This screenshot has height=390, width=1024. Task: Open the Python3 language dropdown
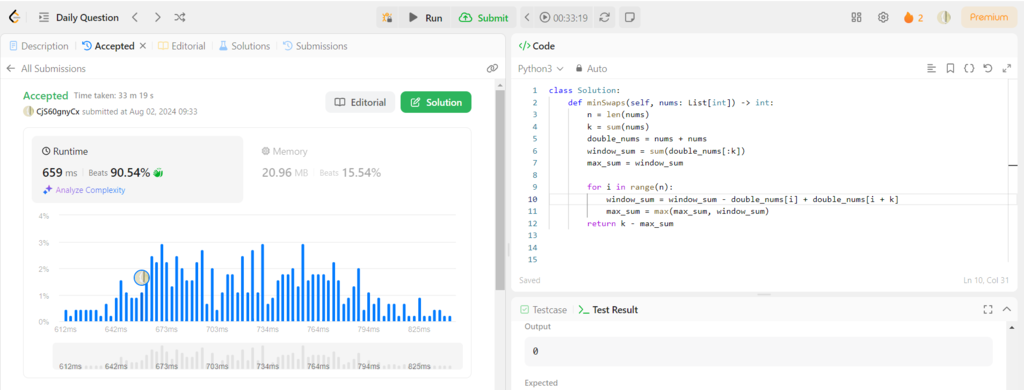541,69
